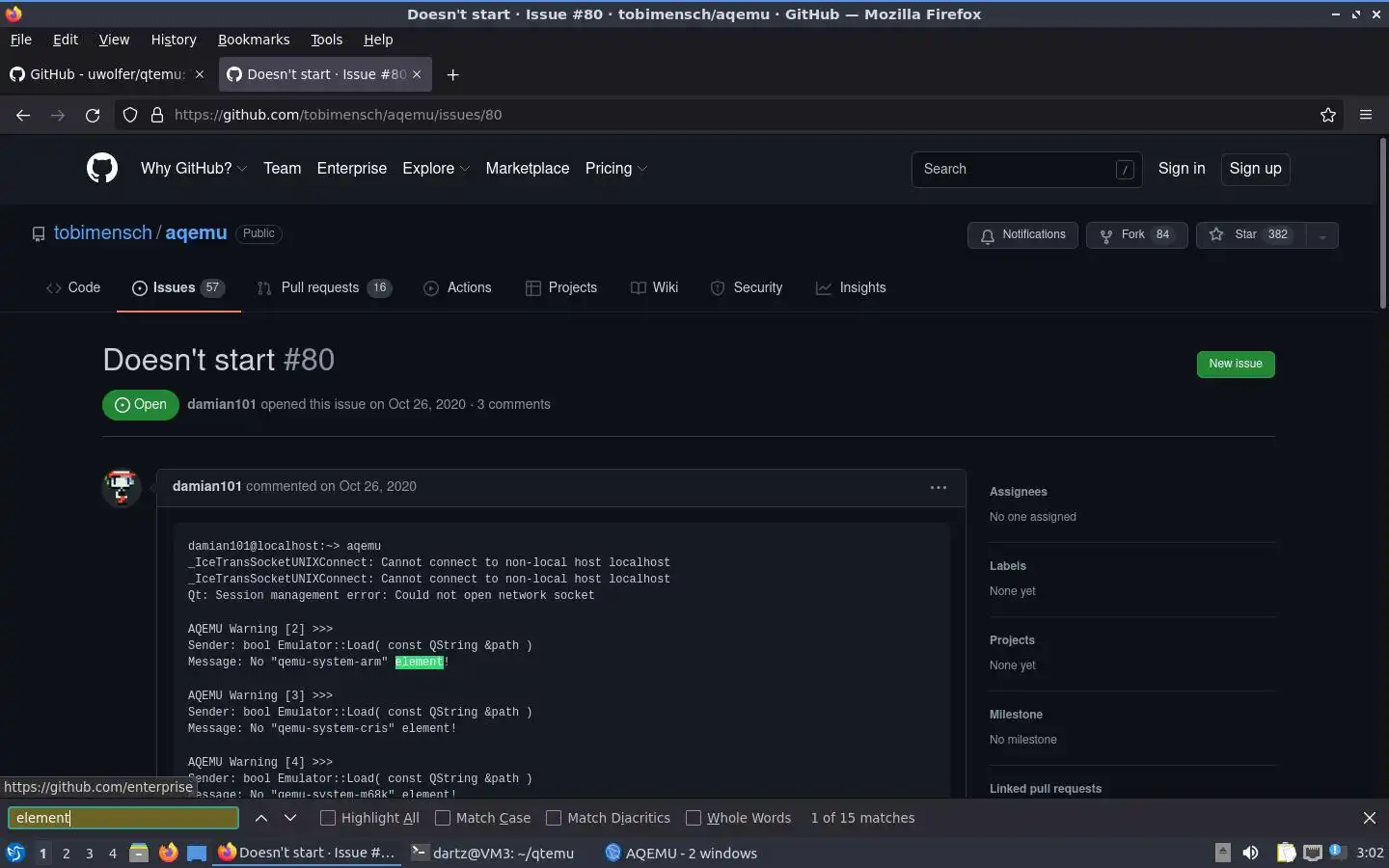Switch to workspace 2
The height and width of the screenshot is (868, 1389).
66,854
